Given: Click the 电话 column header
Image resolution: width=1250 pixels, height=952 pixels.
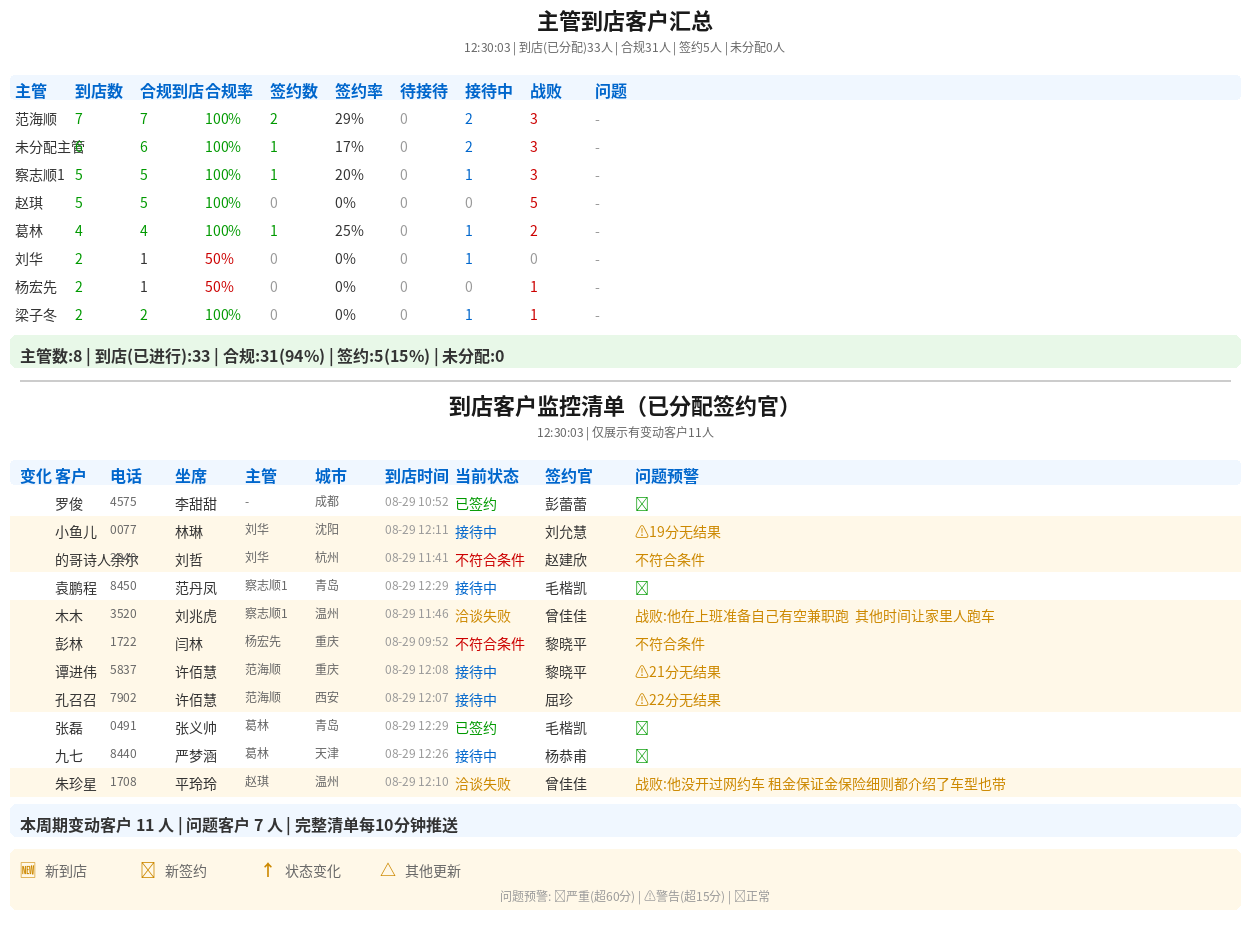Looking at the screenshot, I should (x=126, y=476).
